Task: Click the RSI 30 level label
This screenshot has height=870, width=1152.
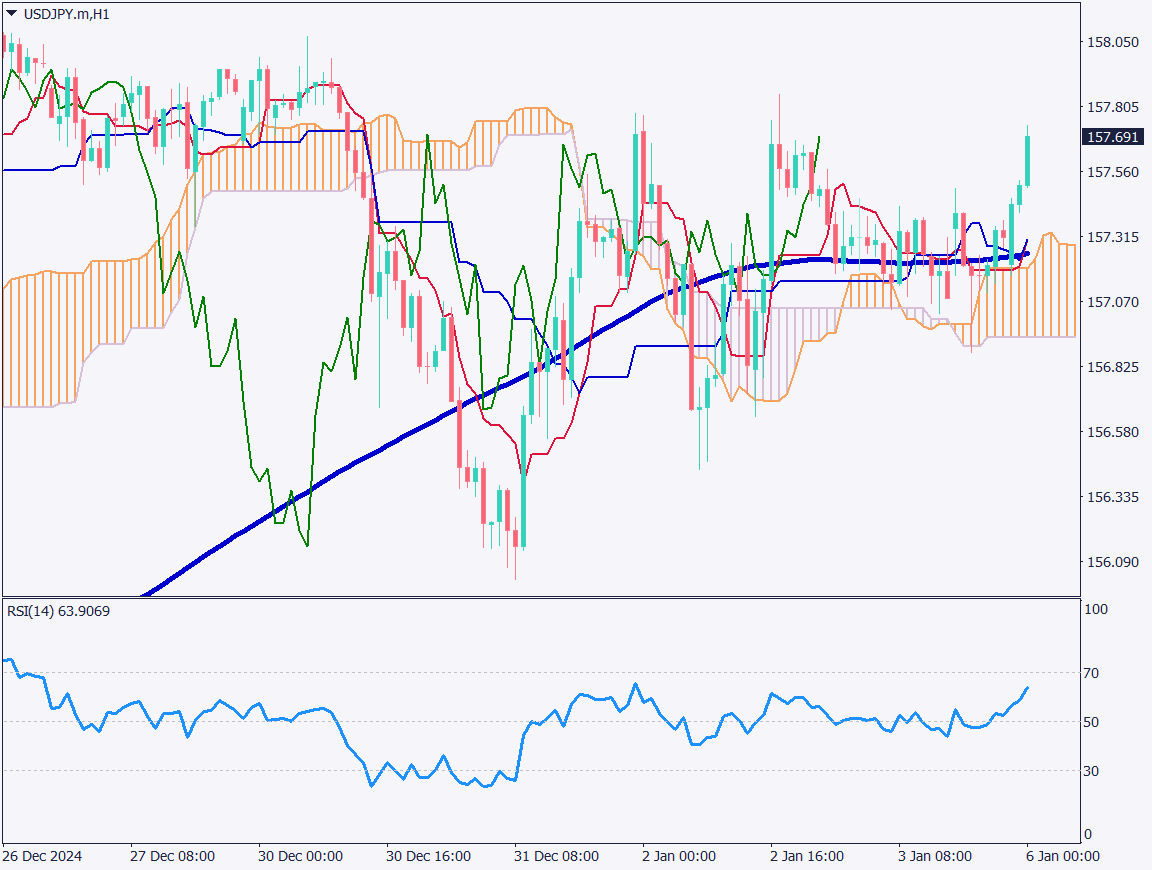Action: (1092, 771)
